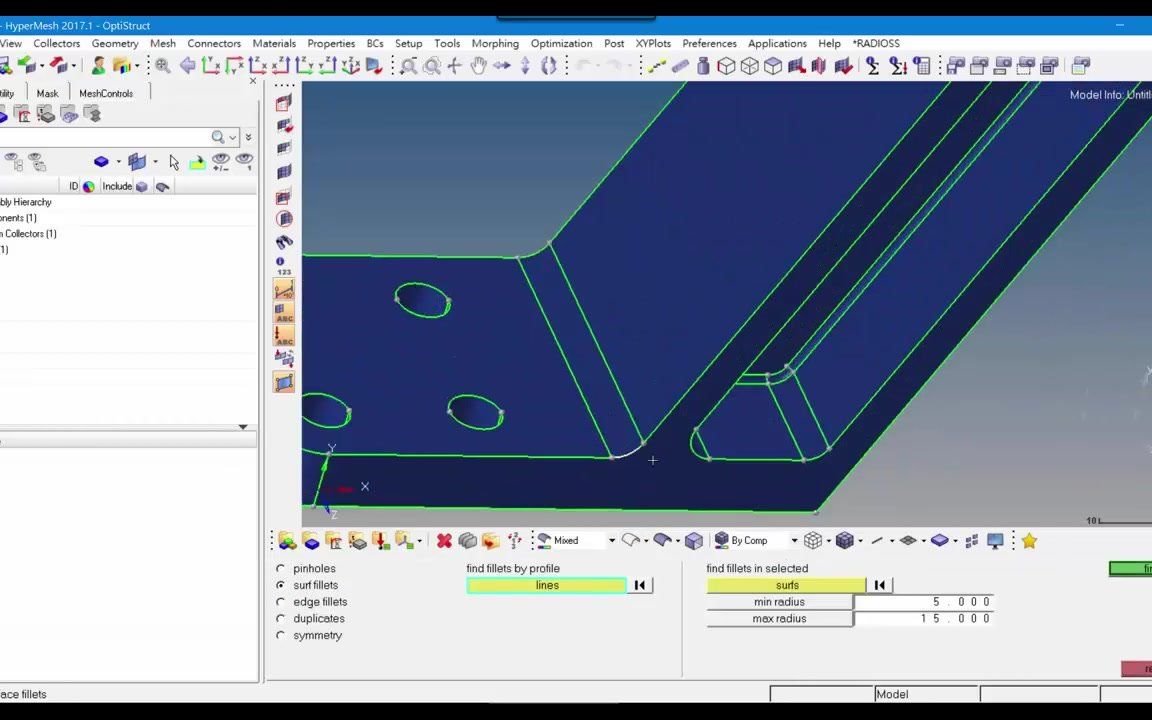This screenshot has height=720, width=1152.
Task: Select the Shaded Geometry display icon
Action: (x=664, y=540)
